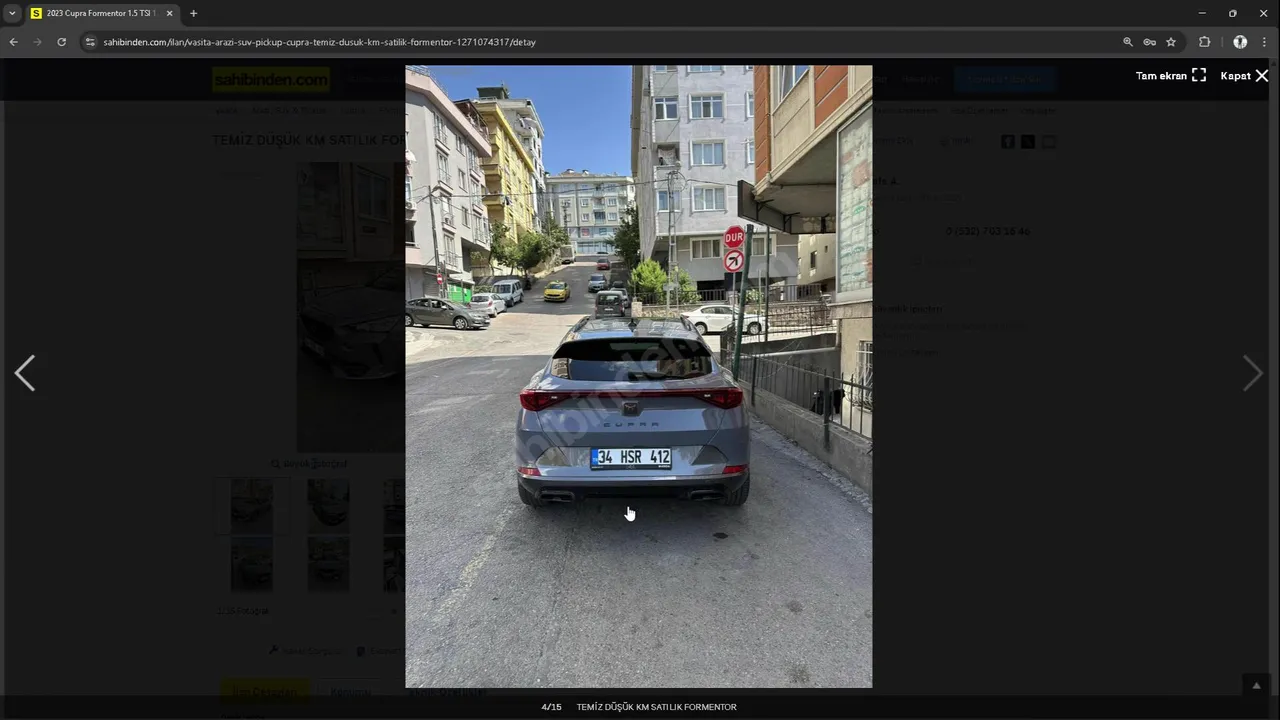Open the zoom magnifier icon in address bar
Image resolution: width=1280 pixels, height=720 pixels.
tap(1128, 42)
